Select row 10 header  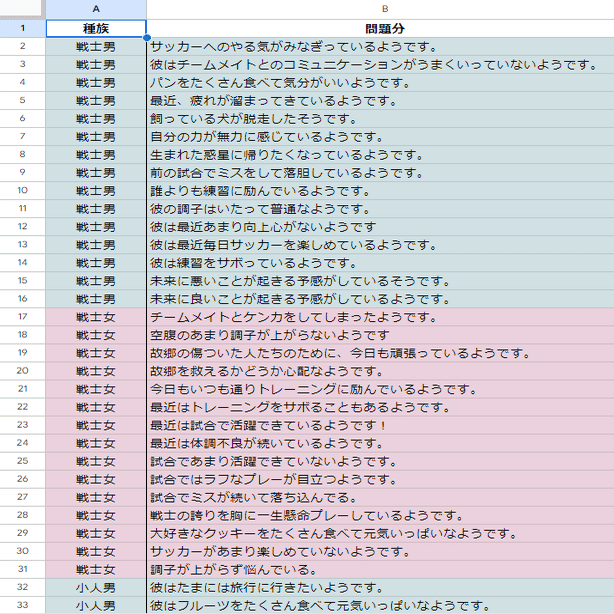pos(22,191)
